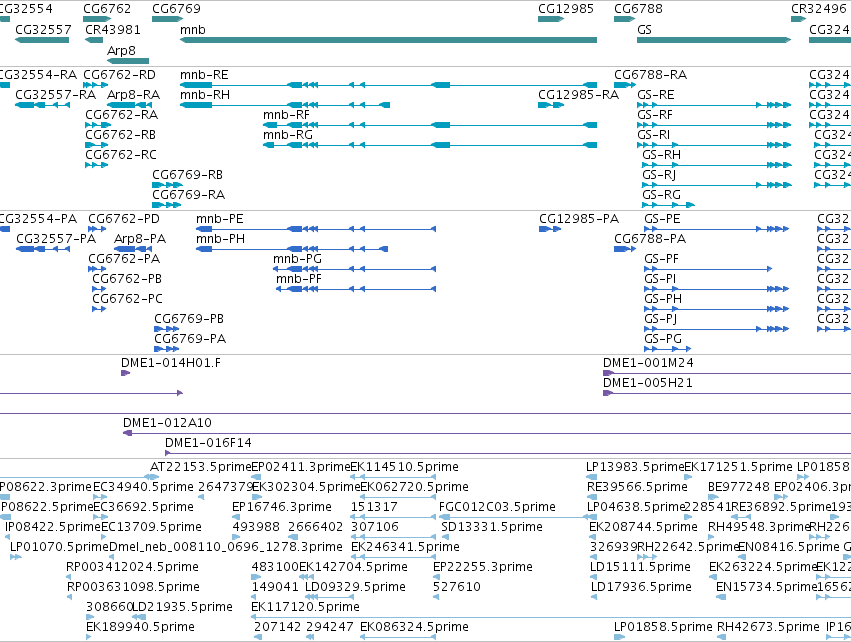Click the CG6769-PB protein label
Image resolution: width=851 pixels, height=642 pixels.
[x=189, y=319]
